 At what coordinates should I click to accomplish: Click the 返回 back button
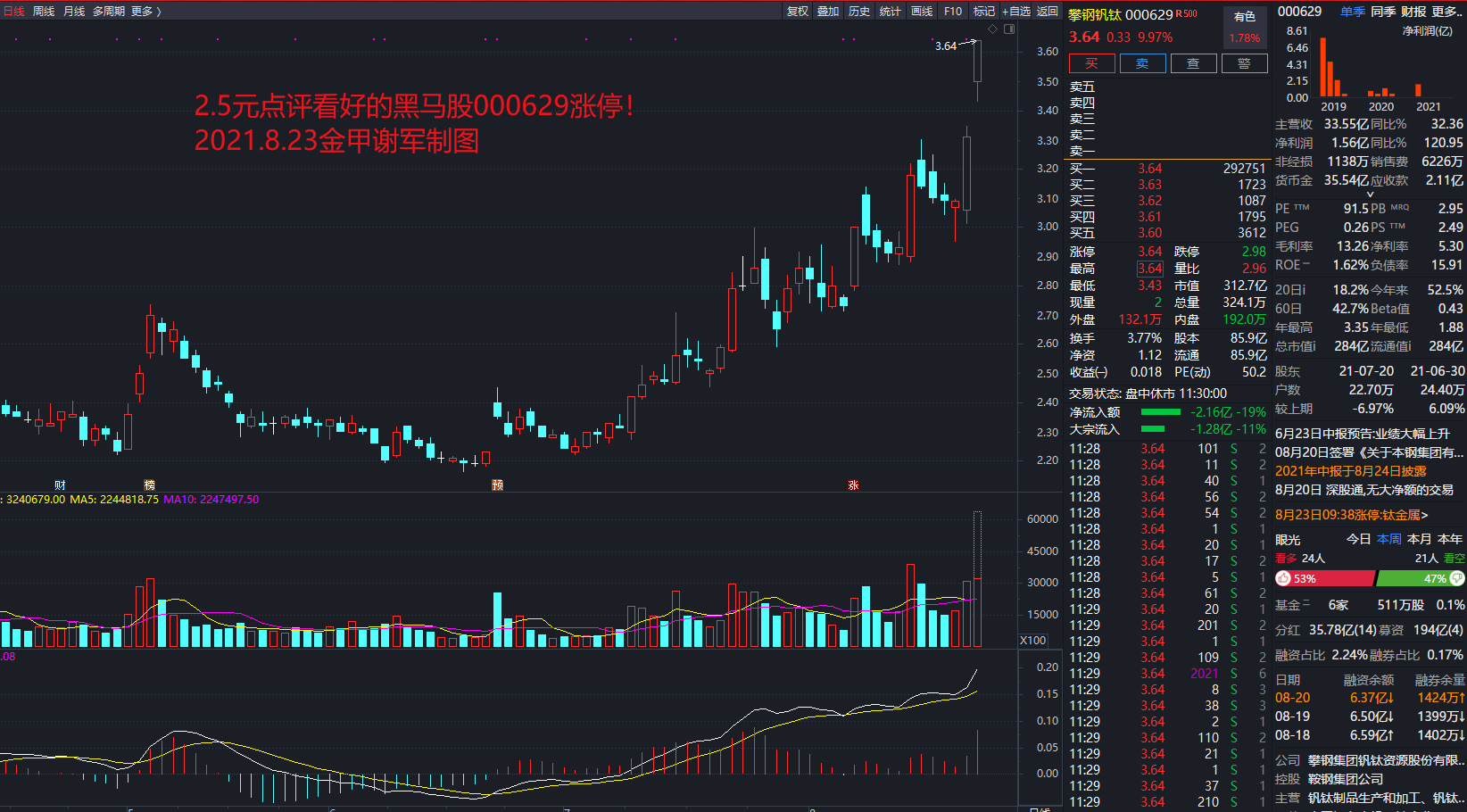coord(1048,12)
